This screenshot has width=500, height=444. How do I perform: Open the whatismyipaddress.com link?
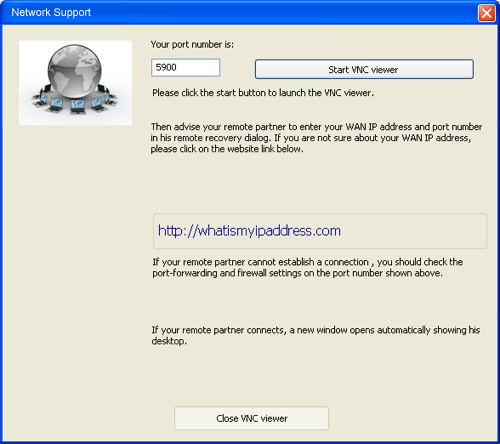click(x=249, y=231)
